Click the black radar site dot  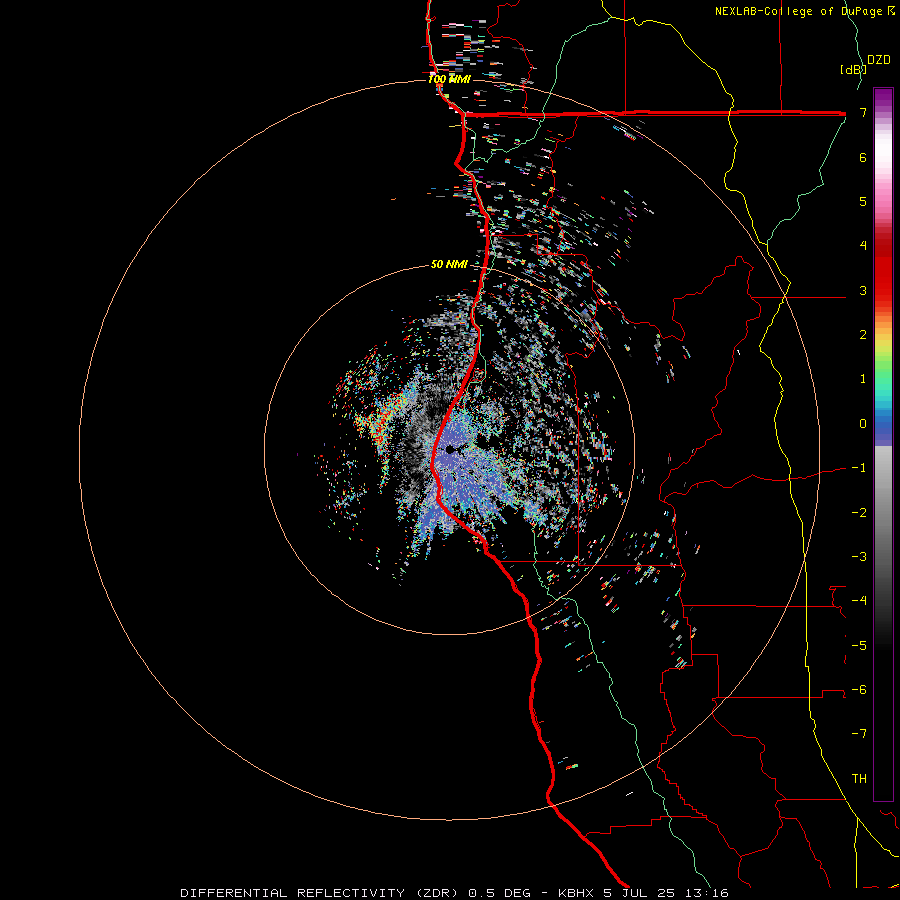pos(449,449)
